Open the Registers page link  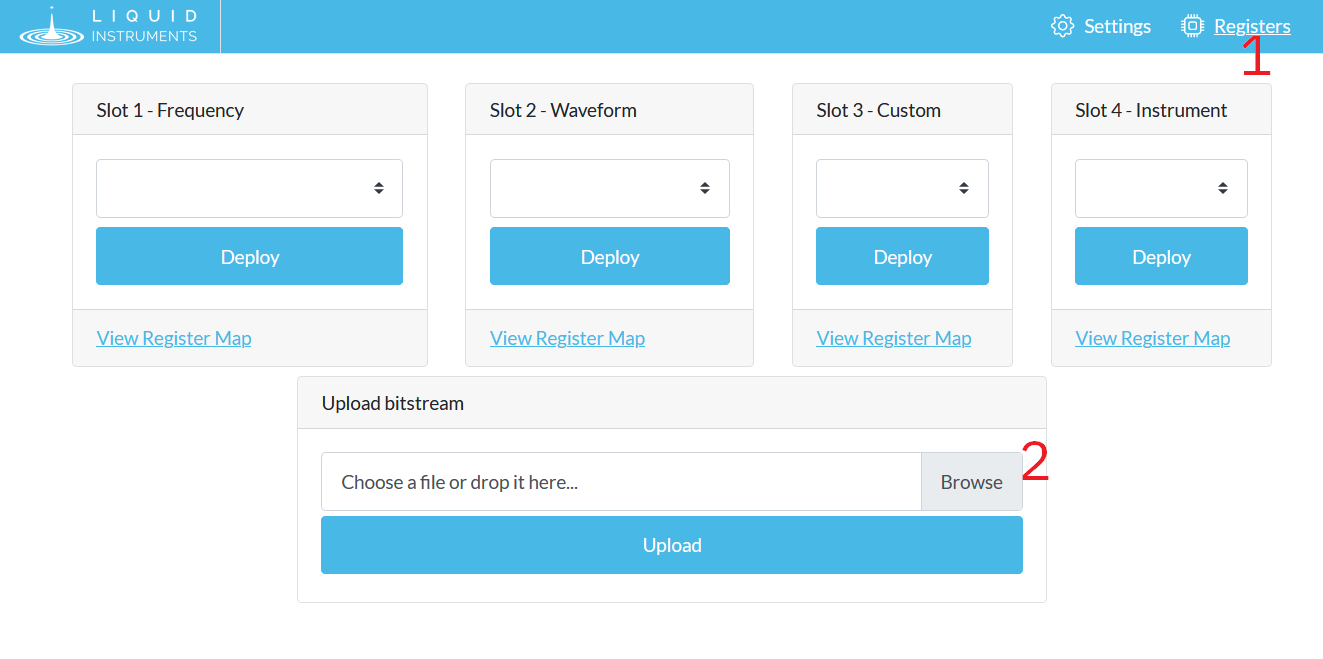click(x=1251, y=27)
